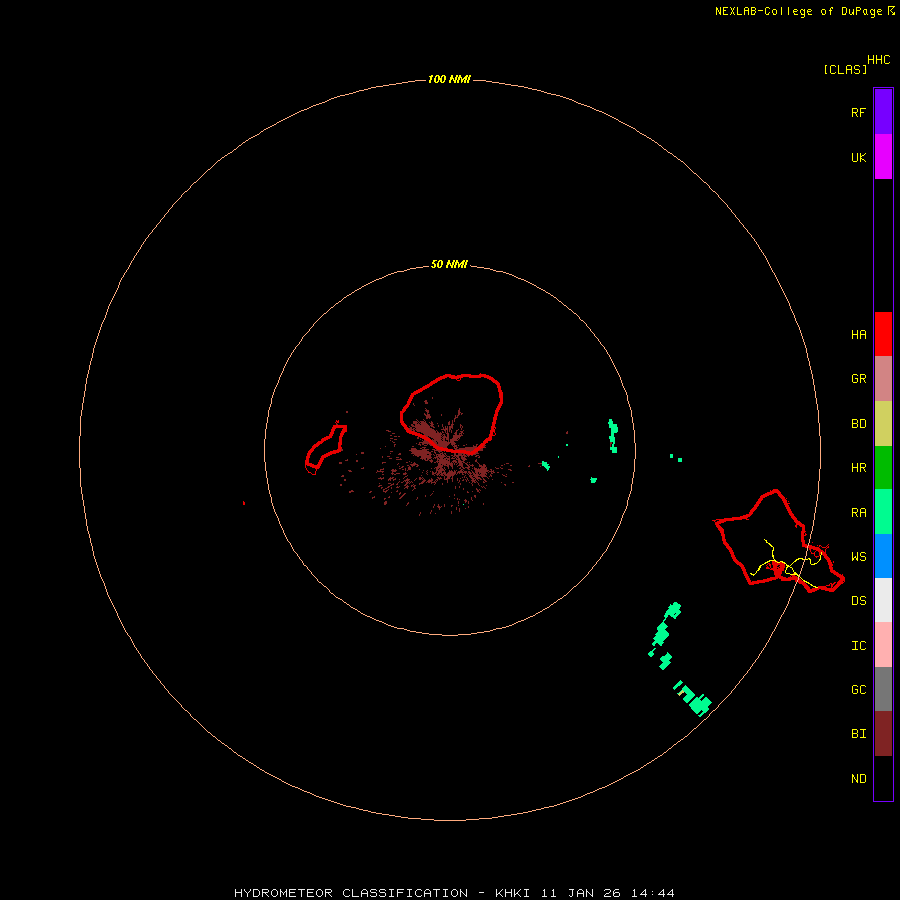Click the HA legend label
The width and height of the screenshot is (900, 900).
[858, 335]
